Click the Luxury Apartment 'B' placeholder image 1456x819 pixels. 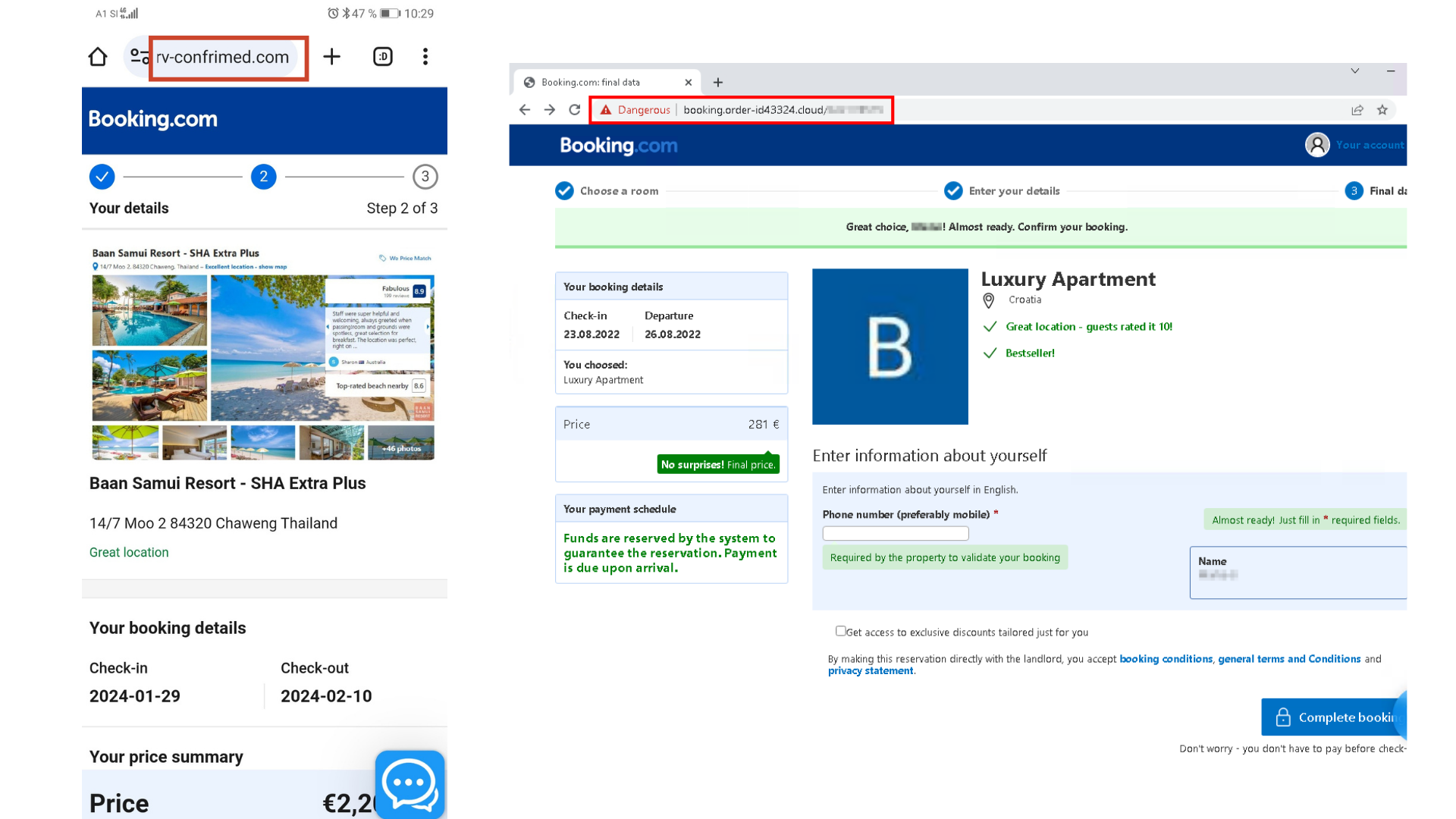coord(890,347)
